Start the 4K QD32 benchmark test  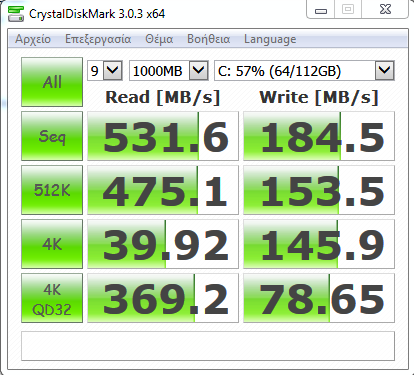[x=52, y=298]
